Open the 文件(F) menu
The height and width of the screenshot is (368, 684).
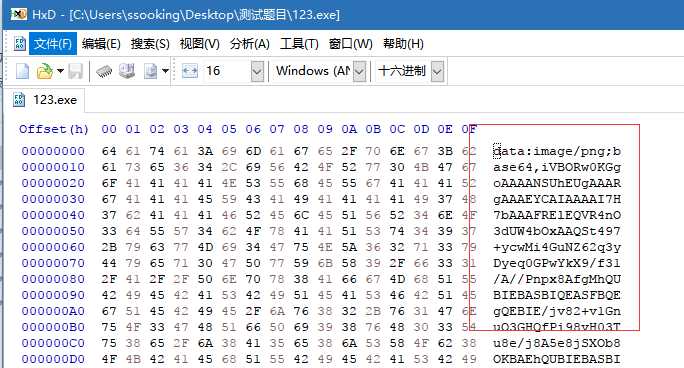point(53,44)
